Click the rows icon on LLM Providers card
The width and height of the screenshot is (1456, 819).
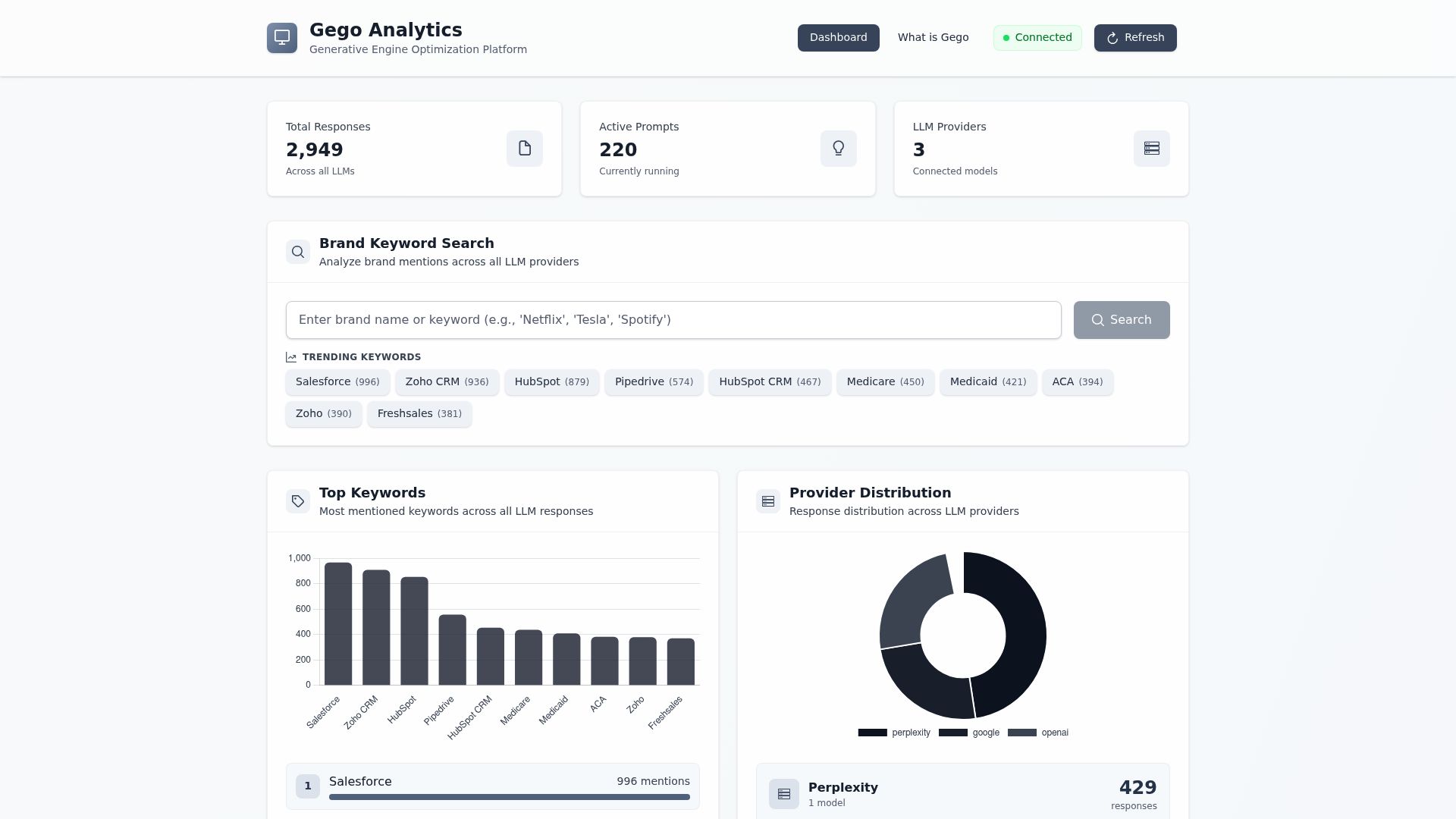[x=1151, y=149]
